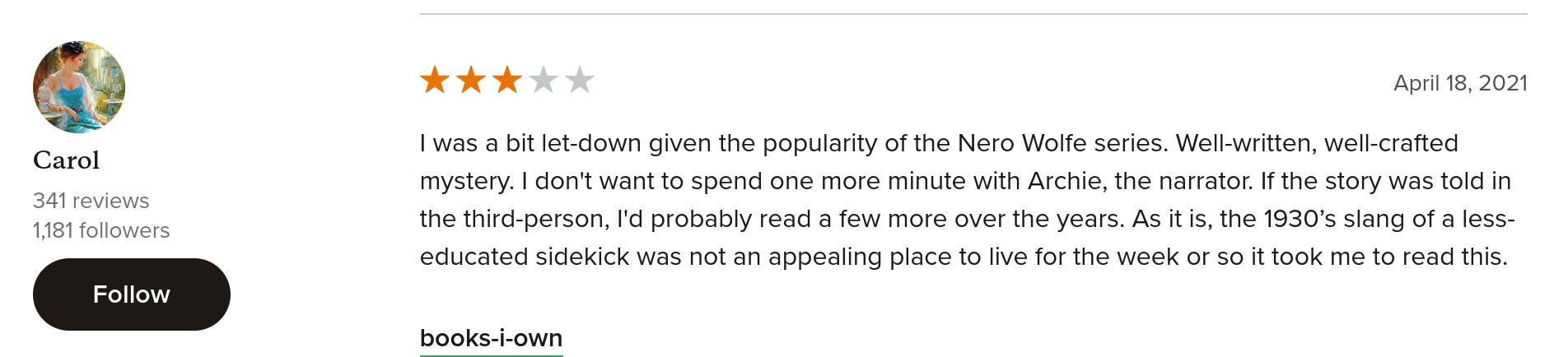This screenshot has height=357, width=1568.
Task: Click the divider line above the review
Action: point(973,14)
